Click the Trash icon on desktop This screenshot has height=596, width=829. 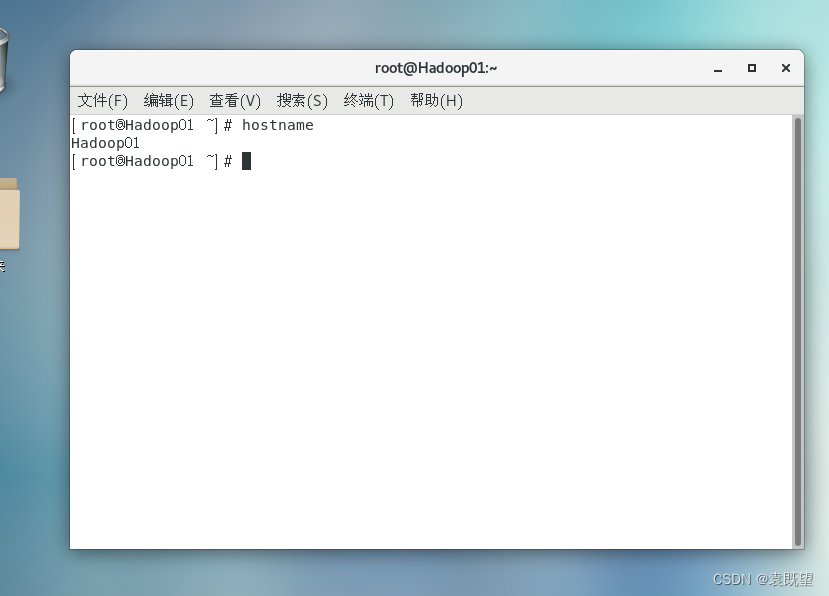[3, 61]
